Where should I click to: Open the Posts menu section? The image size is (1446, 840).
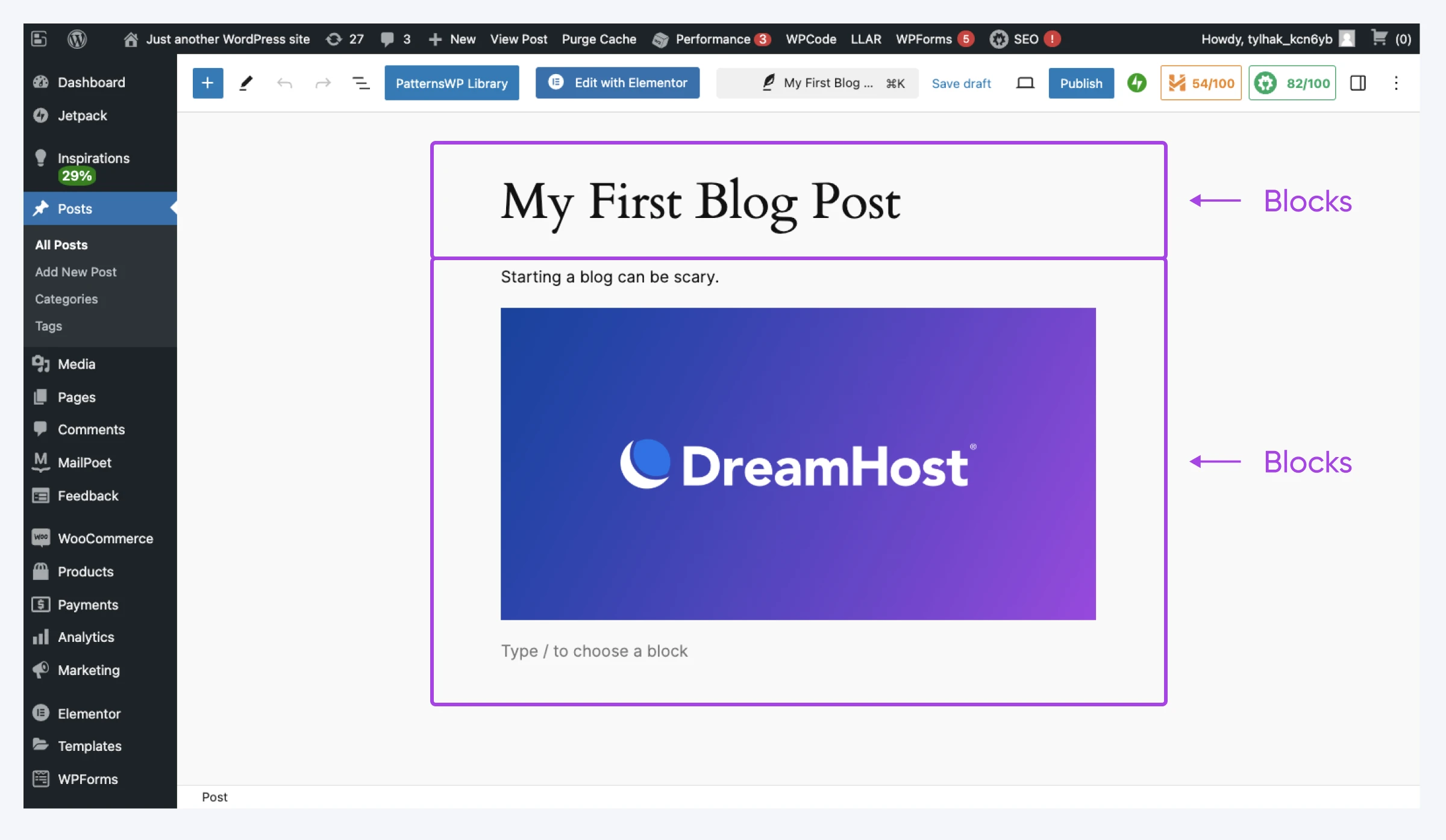click(x=75, y=207)
